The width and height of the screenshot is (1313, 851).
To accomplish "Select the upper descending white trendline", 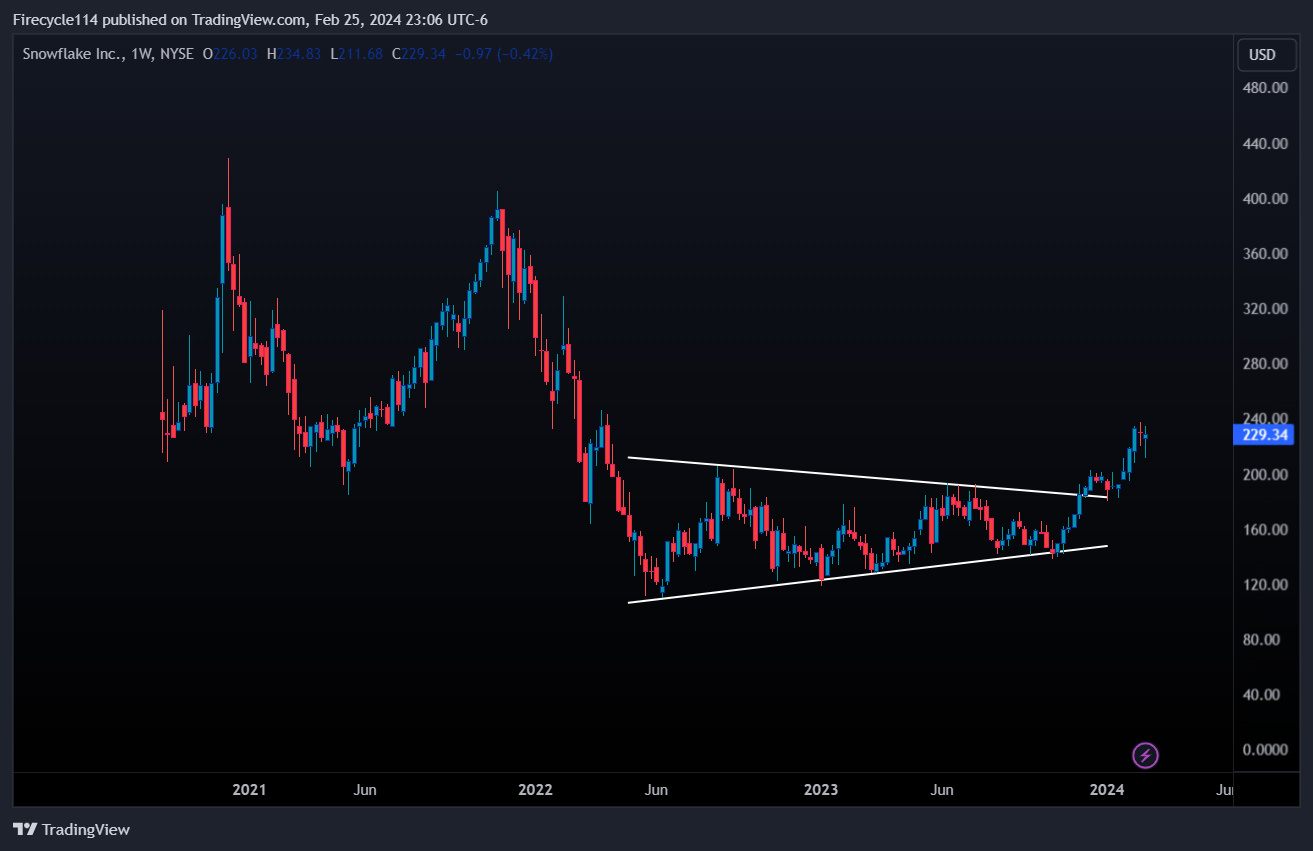I will point(867,477).
